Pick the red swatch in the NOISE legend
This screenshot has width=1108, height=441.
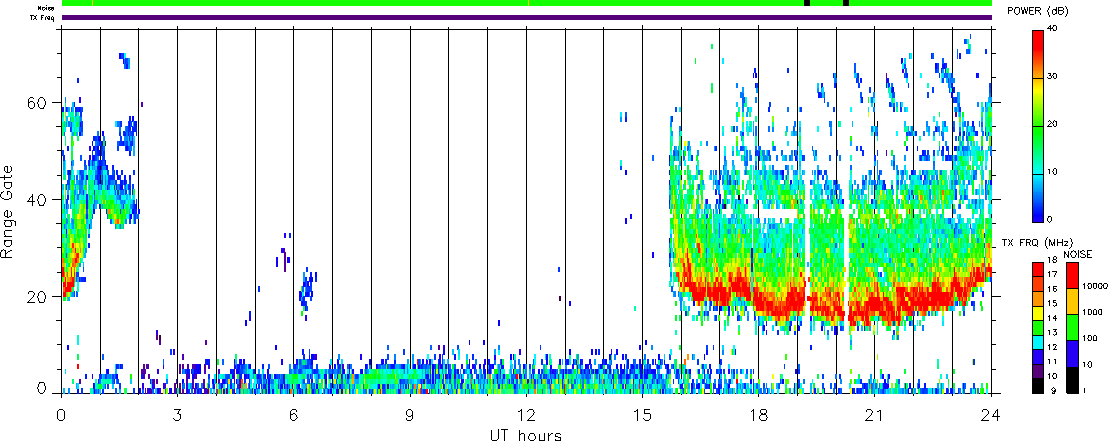click(1072, 274)
